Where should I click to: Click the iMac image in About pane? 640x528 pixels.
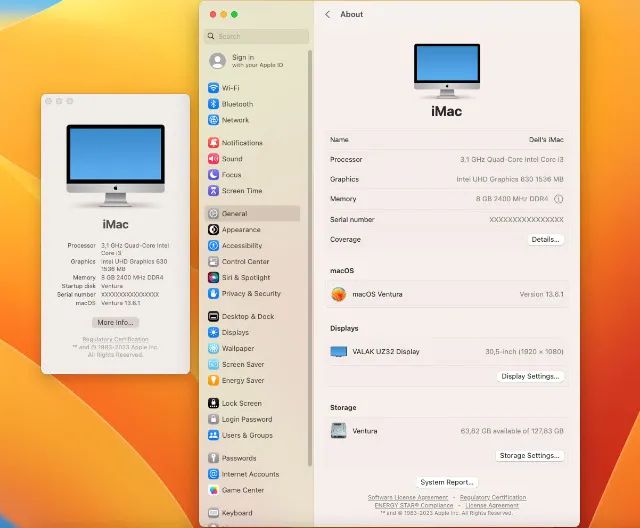point(447,71)
